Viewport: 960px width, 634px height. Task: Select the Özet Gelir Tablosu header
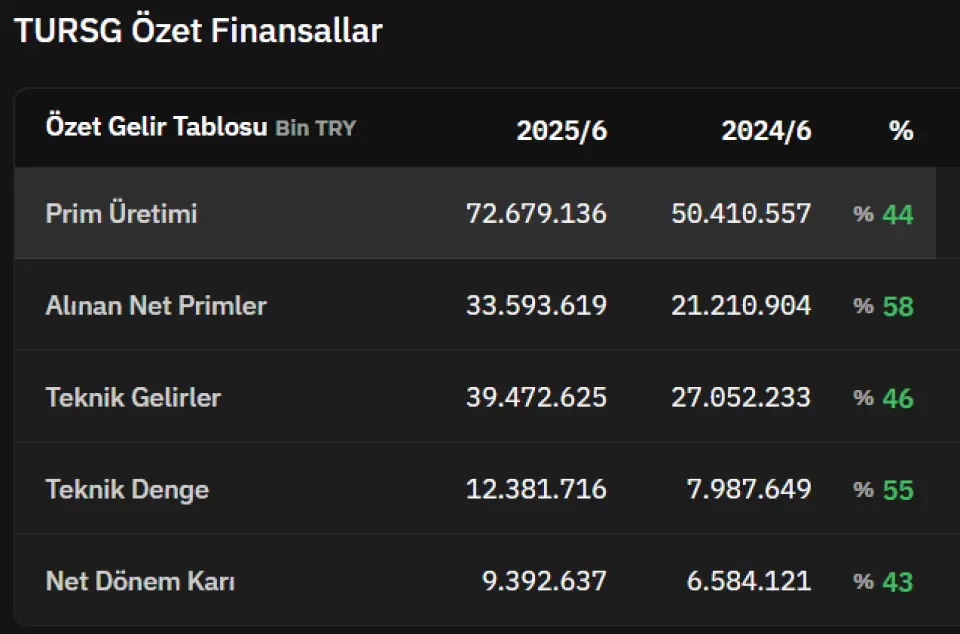157,127
